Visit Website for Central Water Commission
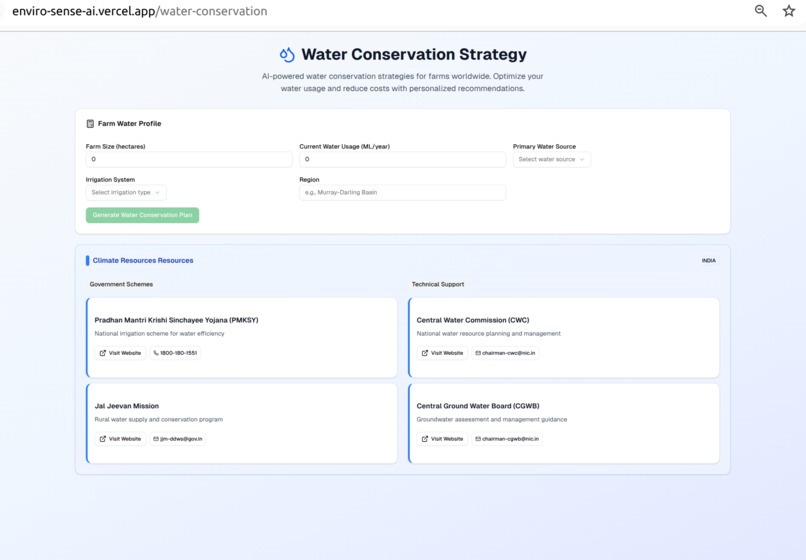The image size is (806, 560). (443, 353)
